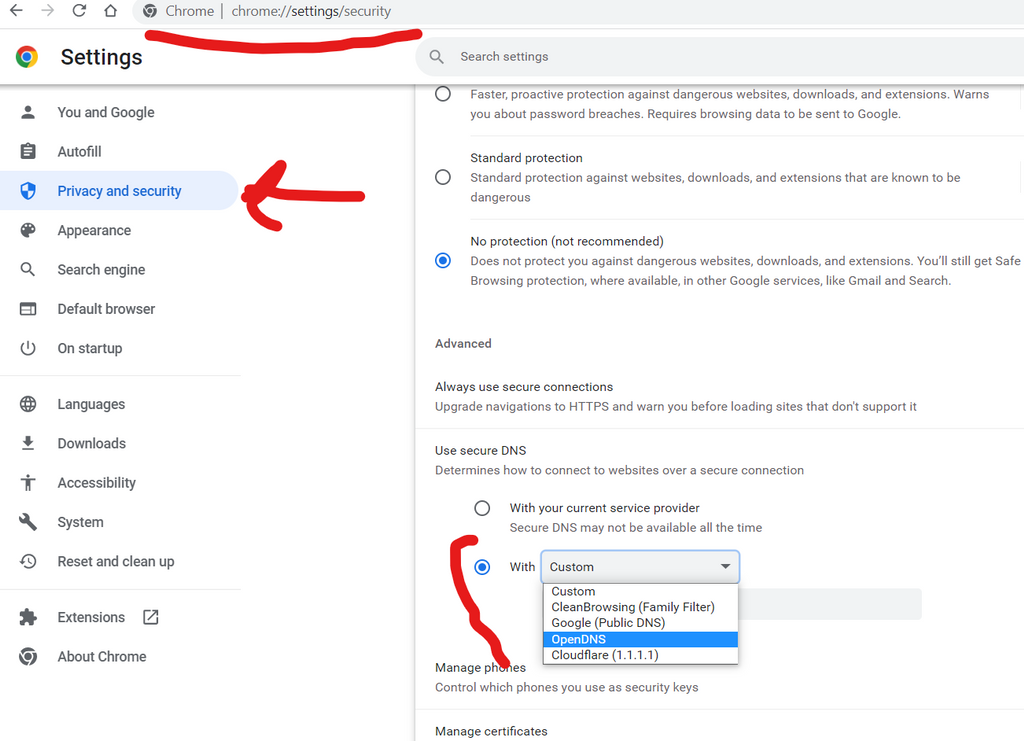Select the enhanced protection radio button
Image resolution: width=1024 pixels, height=741 pixels.
(x=443, y=94)
